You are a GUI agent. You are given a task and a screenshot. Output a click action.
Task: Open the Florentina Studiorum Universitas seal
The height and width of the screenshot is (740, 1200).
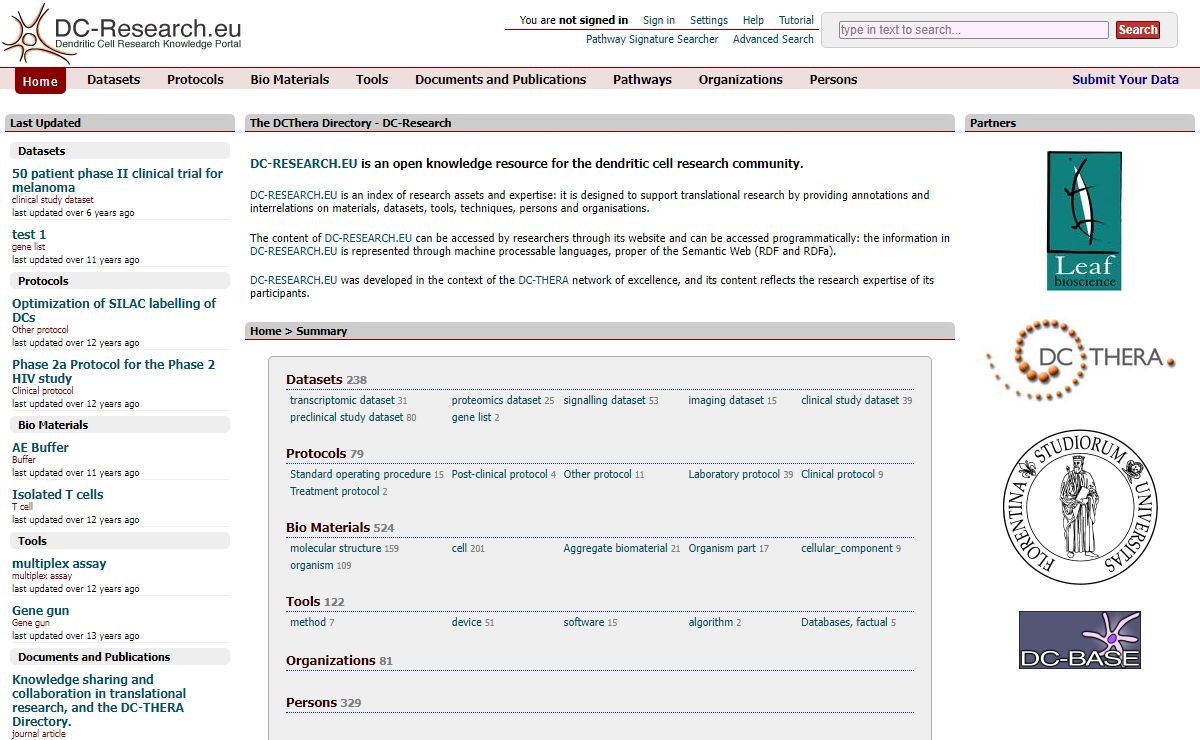coord(1080,506)
